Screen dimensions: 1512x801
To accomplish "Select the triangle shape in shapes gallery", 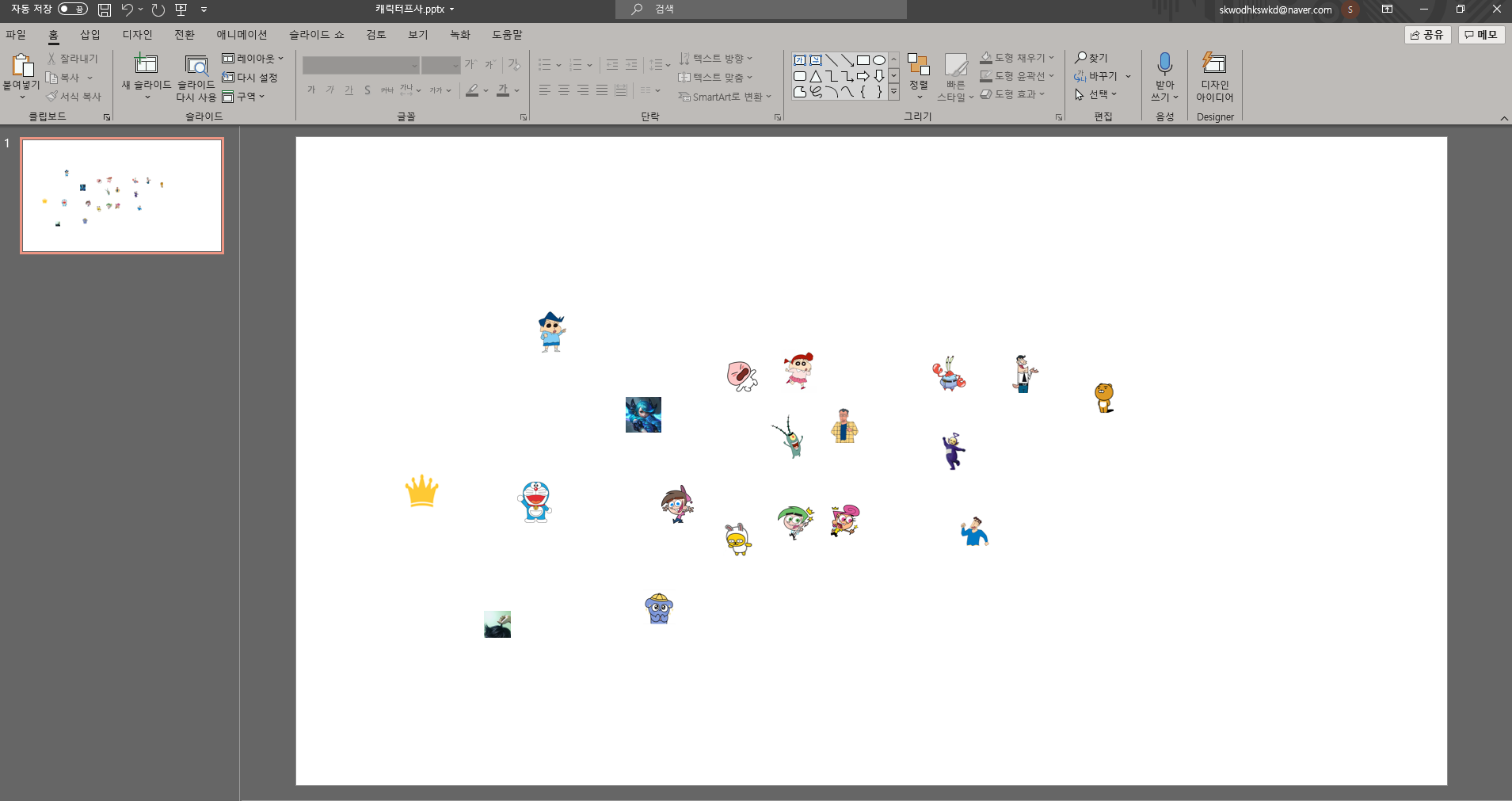I will coord(816,76).
